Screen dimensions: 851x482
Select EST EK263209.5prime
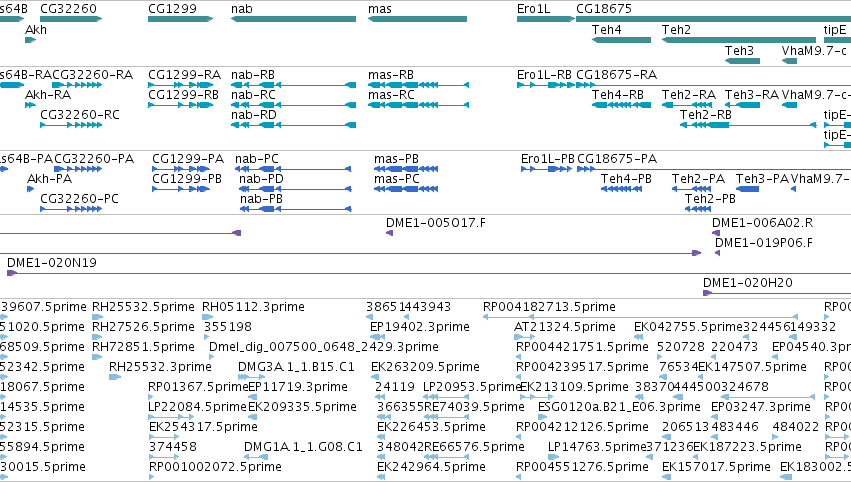click(374, 377)
